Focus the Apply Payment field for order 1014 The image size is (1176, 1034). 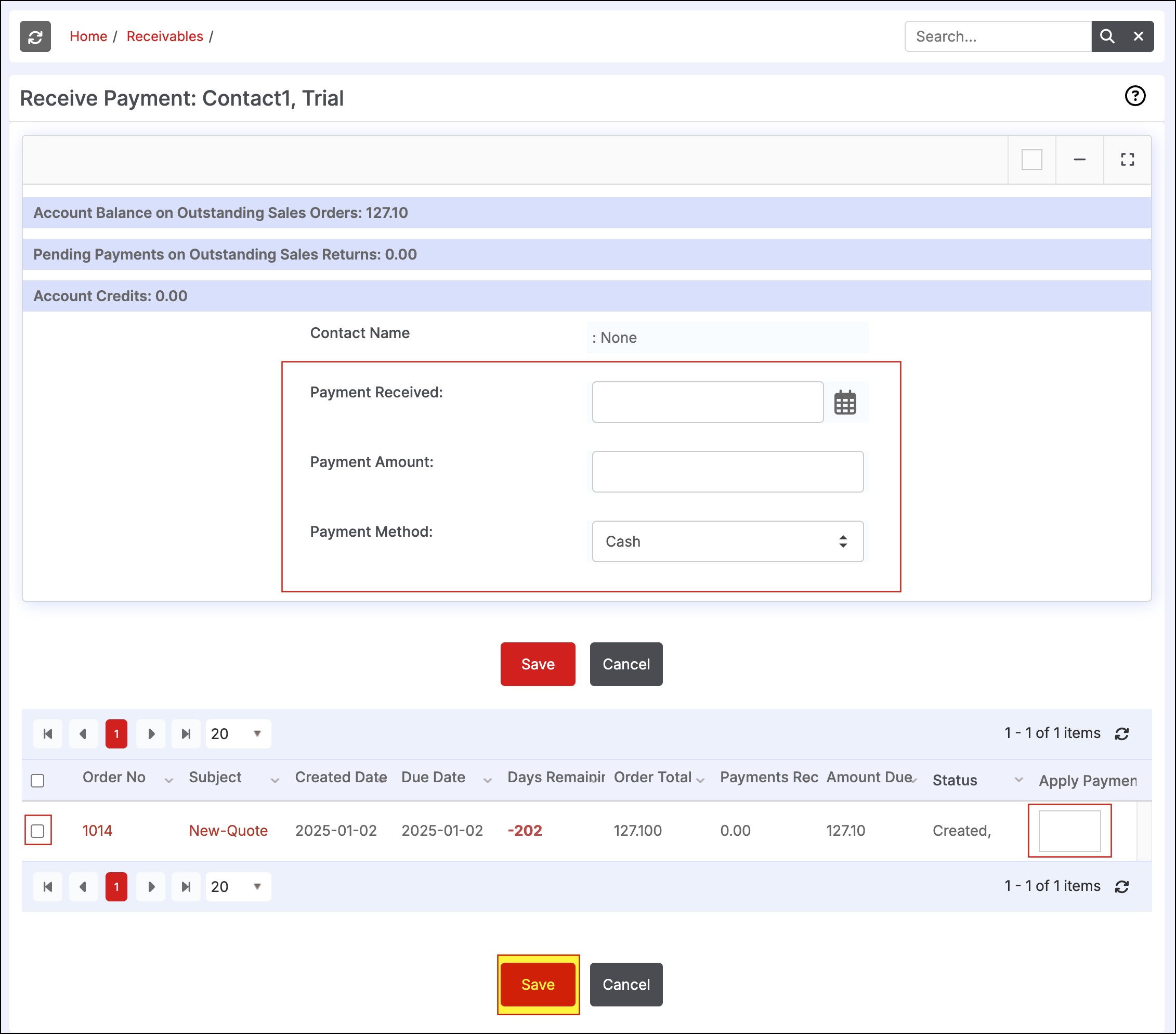click(x=1069, y=831)
